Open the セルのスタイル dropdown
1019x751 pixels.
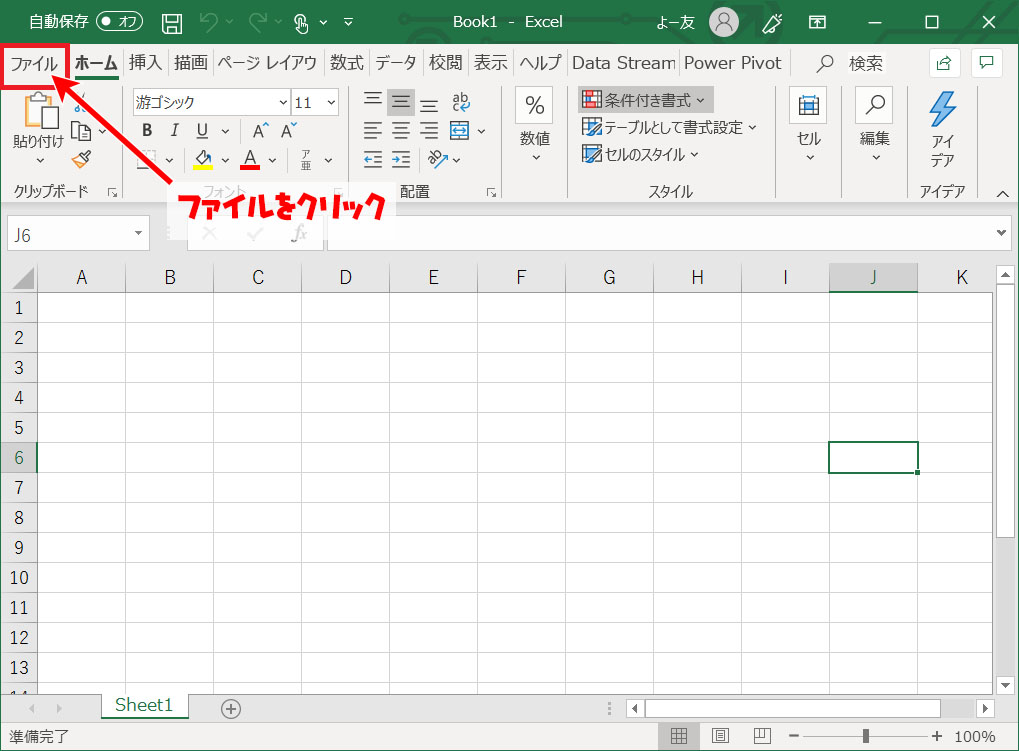coord(640,155)
